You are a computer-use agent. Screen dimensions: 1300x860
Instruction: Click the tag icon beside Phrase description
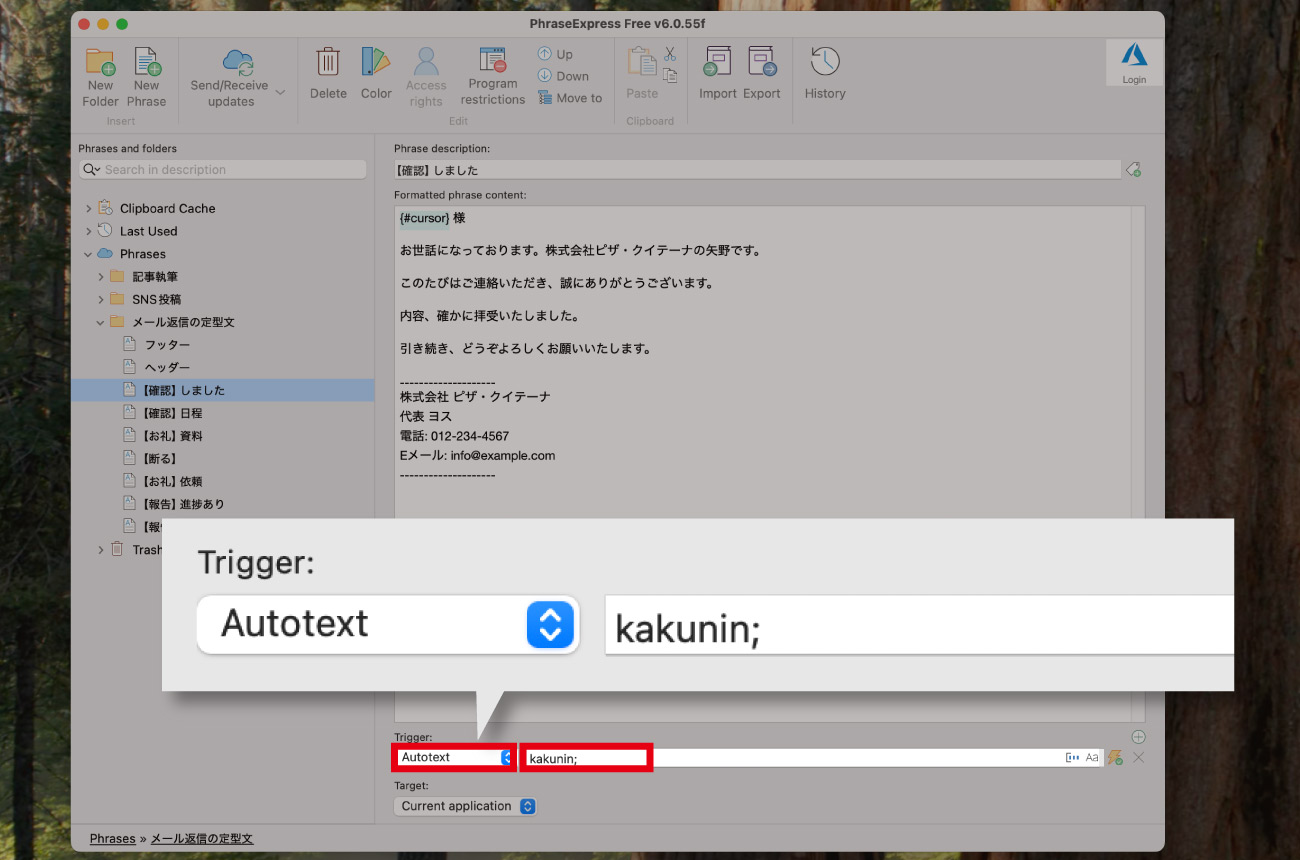click(x=1134, y=170)
